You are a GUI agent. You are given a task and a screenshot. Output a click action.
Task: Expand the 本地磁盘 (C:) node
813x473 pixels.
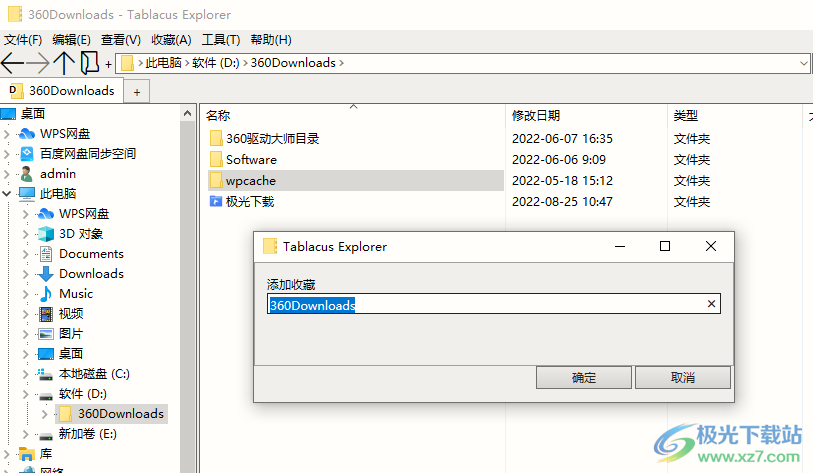pos(25,374)
